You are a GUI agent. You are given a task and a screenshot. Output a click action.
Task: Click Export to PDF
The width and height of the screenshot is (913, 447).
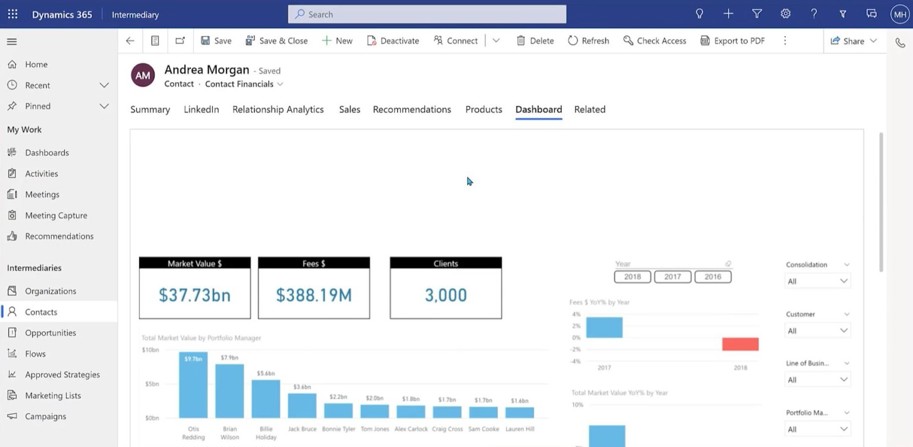click(732, 41)
